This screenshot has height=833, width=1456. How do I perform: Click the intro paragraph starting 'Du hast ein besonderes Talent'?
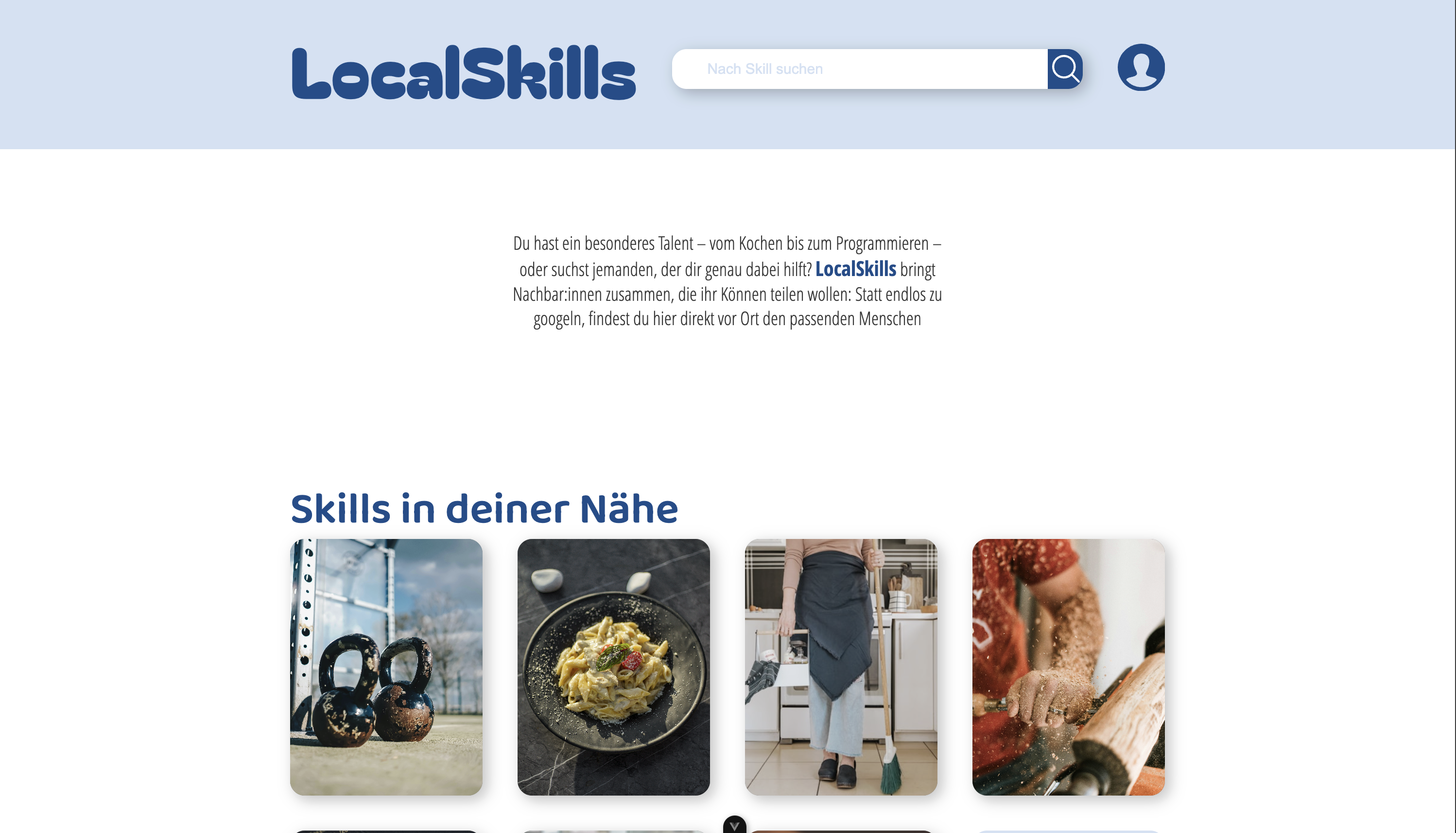[727, 281]
